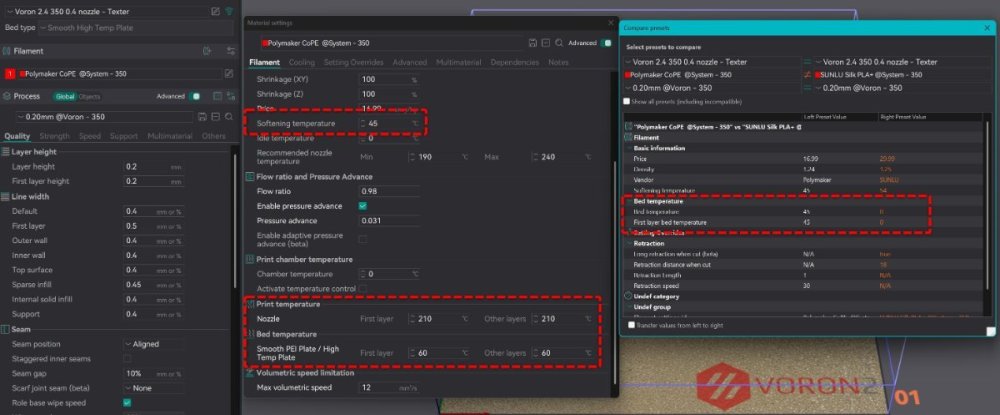
Task: Click the Volumetric speed limitation group icon
Action: pos(251,373)
